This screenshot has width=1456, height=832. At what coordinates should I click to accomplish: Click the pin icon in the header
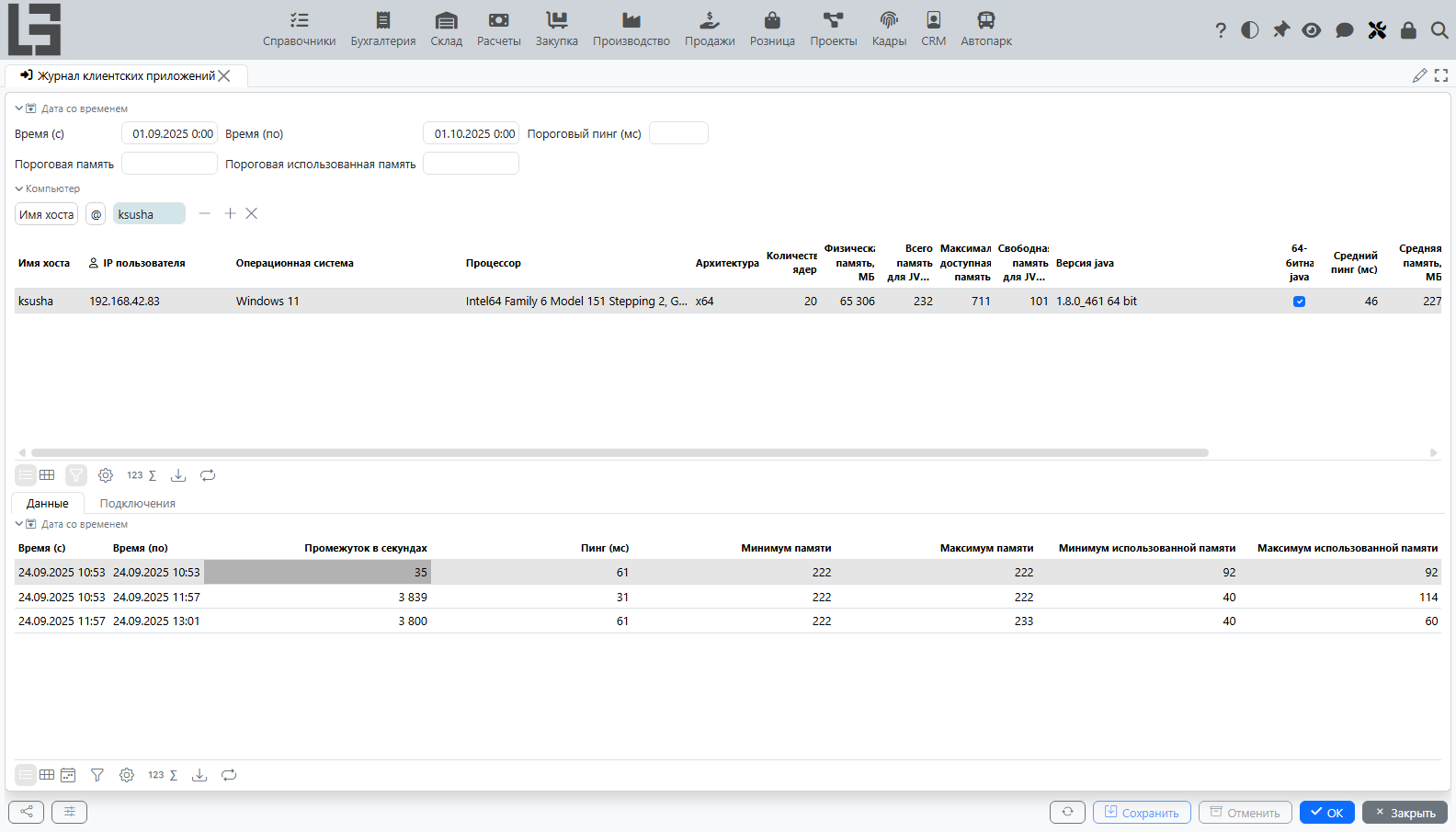(1281, 30)
